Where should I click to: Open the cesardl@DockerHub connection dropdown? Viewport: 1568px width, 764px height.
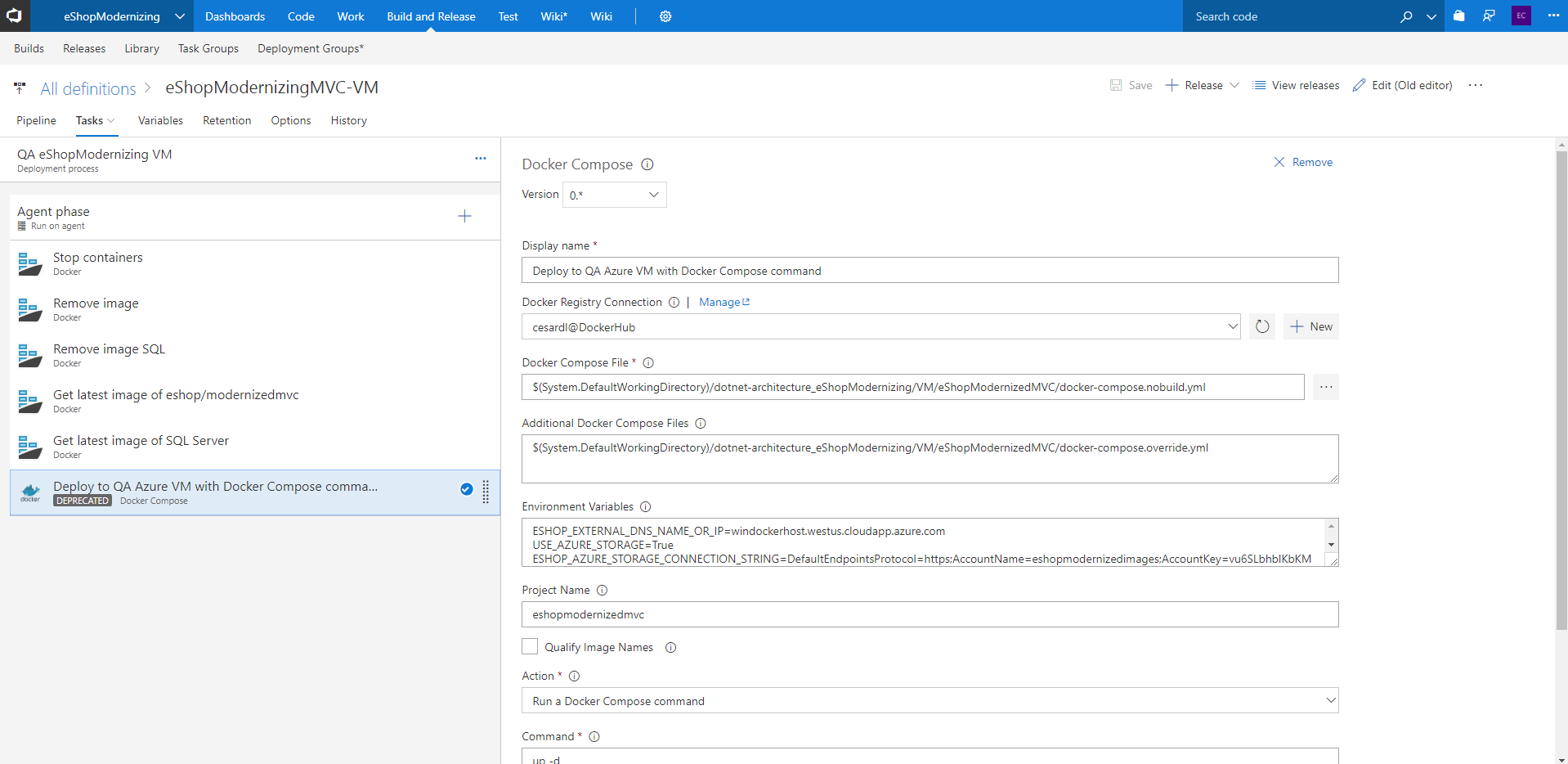click(x=881, y=326)
